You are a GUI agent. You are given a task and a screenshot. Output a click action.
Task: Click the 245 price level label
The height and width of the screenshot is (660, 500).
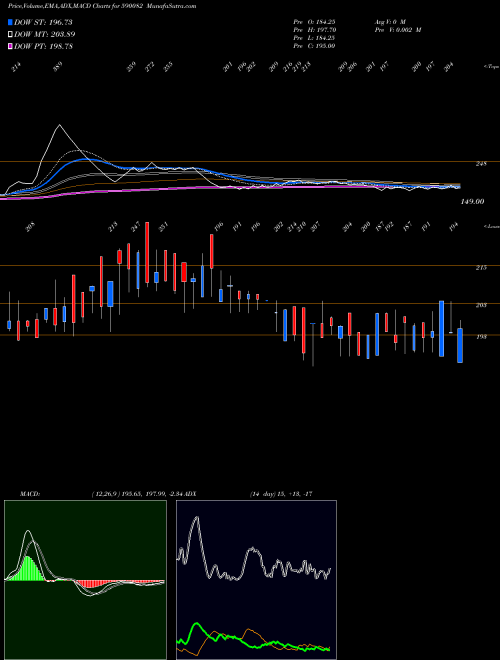(x=481, y=164)
